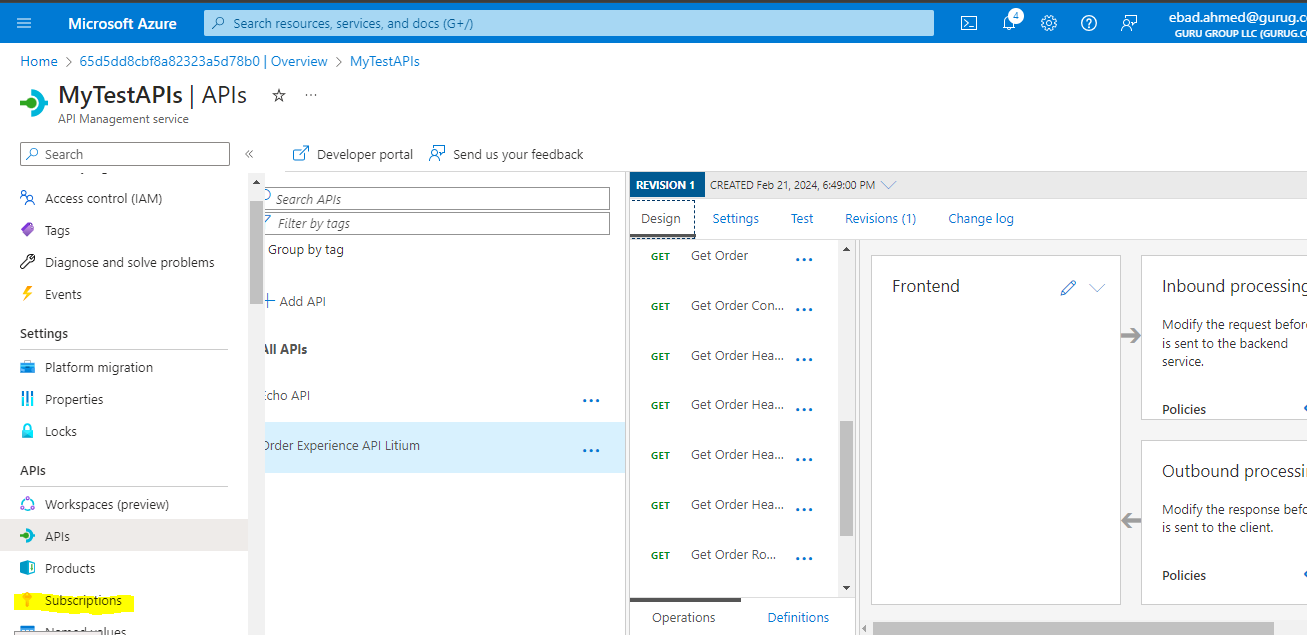Open Order Experience API Litium options ellipsis
The image size is (1307, 635).
pyautogui.click(x=591, y=450)
